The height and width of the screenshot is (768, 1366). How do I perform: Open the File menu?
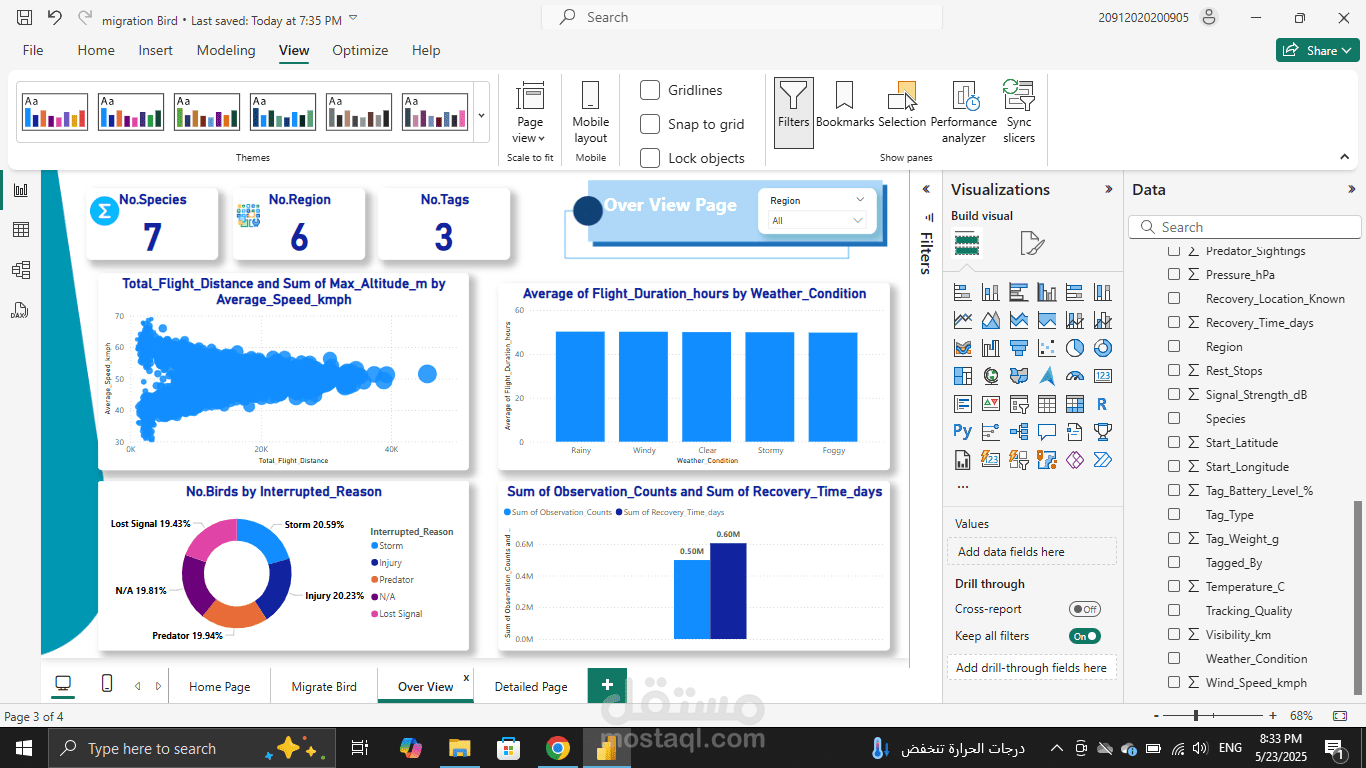[x=33, y=50]
